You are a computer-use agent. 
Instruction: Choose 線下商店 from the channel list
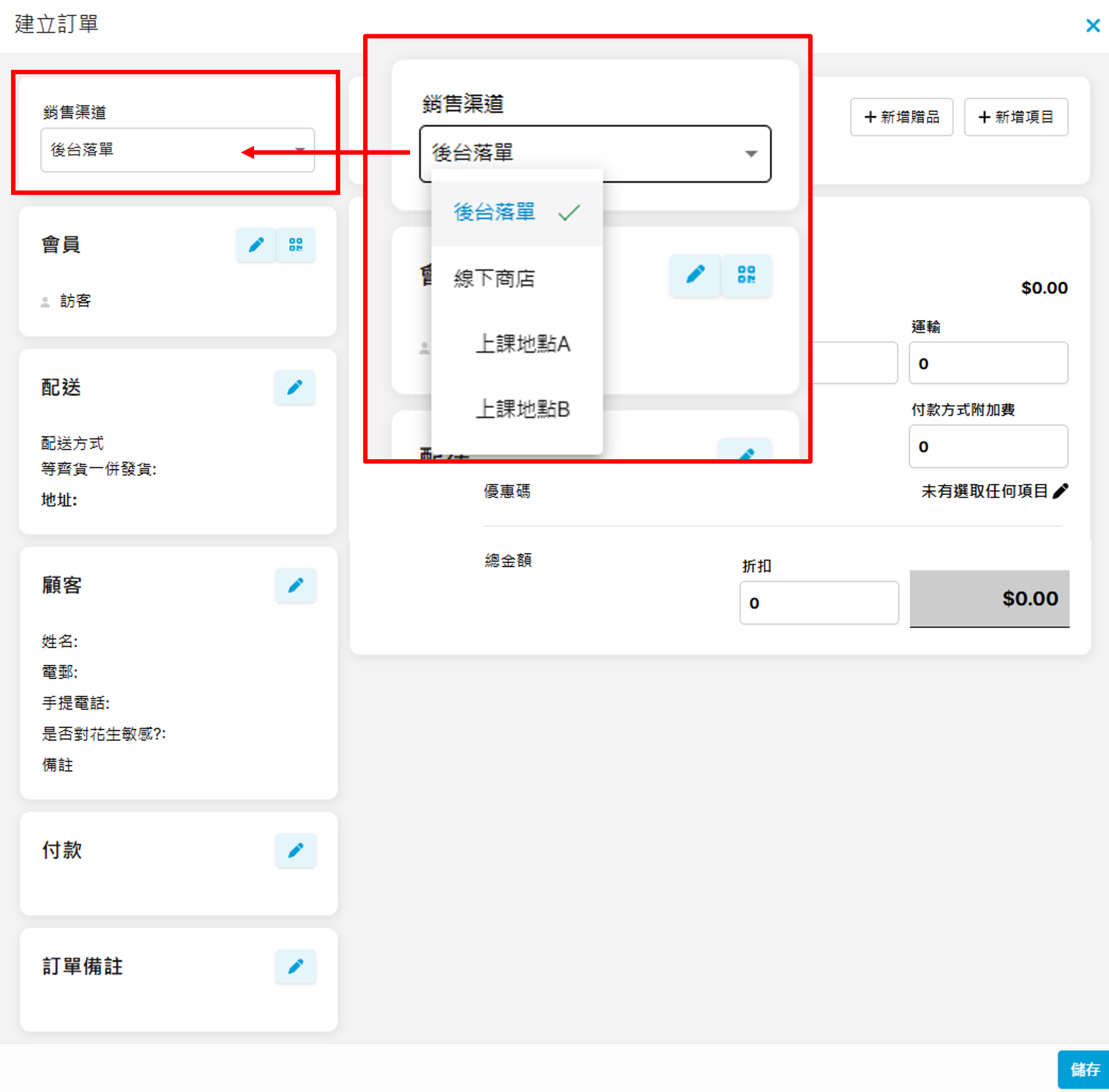coord(494,279)
